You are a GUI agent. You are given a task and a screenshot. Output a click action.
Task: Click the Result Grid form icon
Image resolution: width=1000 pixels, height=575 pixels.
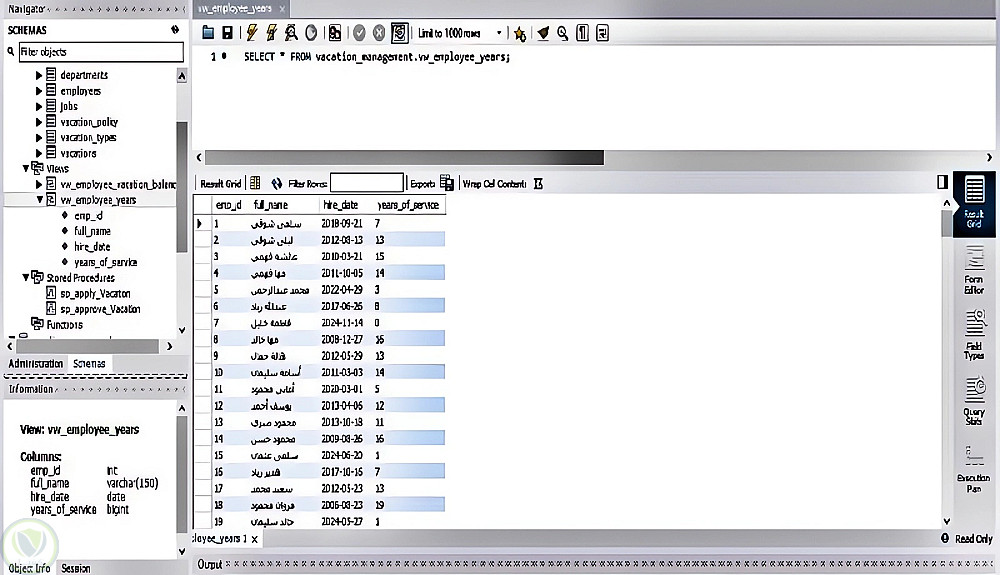point(254,184)
